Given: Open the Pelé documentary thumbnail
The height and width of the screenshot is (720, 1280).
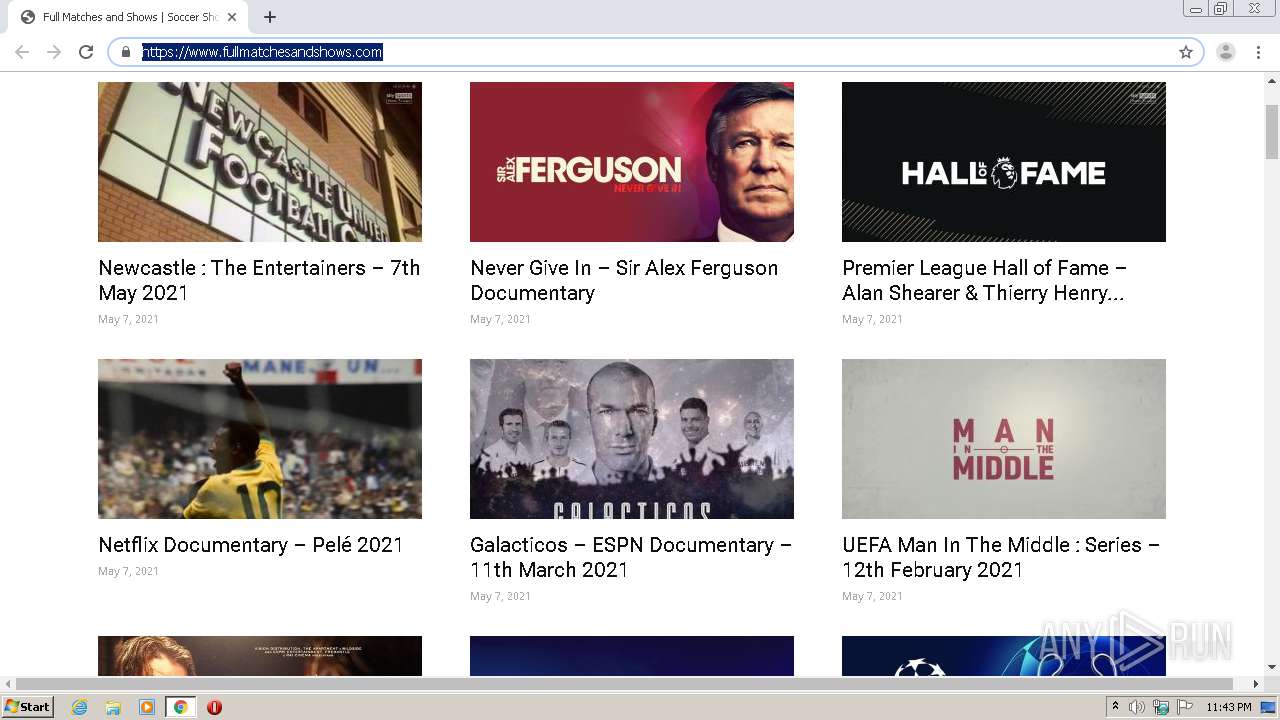Looking at the screenshot, I should coord(260,439).
